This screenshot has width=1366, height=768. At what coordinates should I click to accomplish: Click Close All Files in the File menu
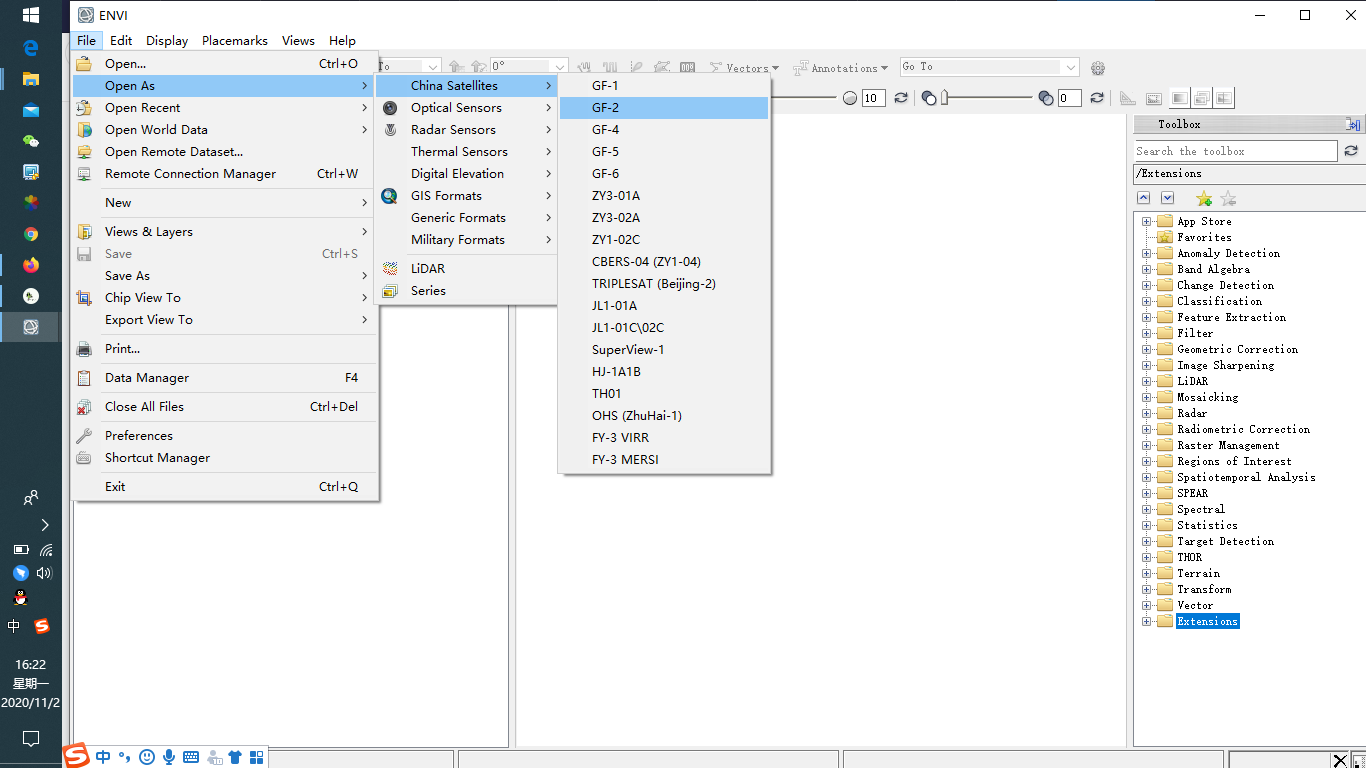click(x=224, y=406)
